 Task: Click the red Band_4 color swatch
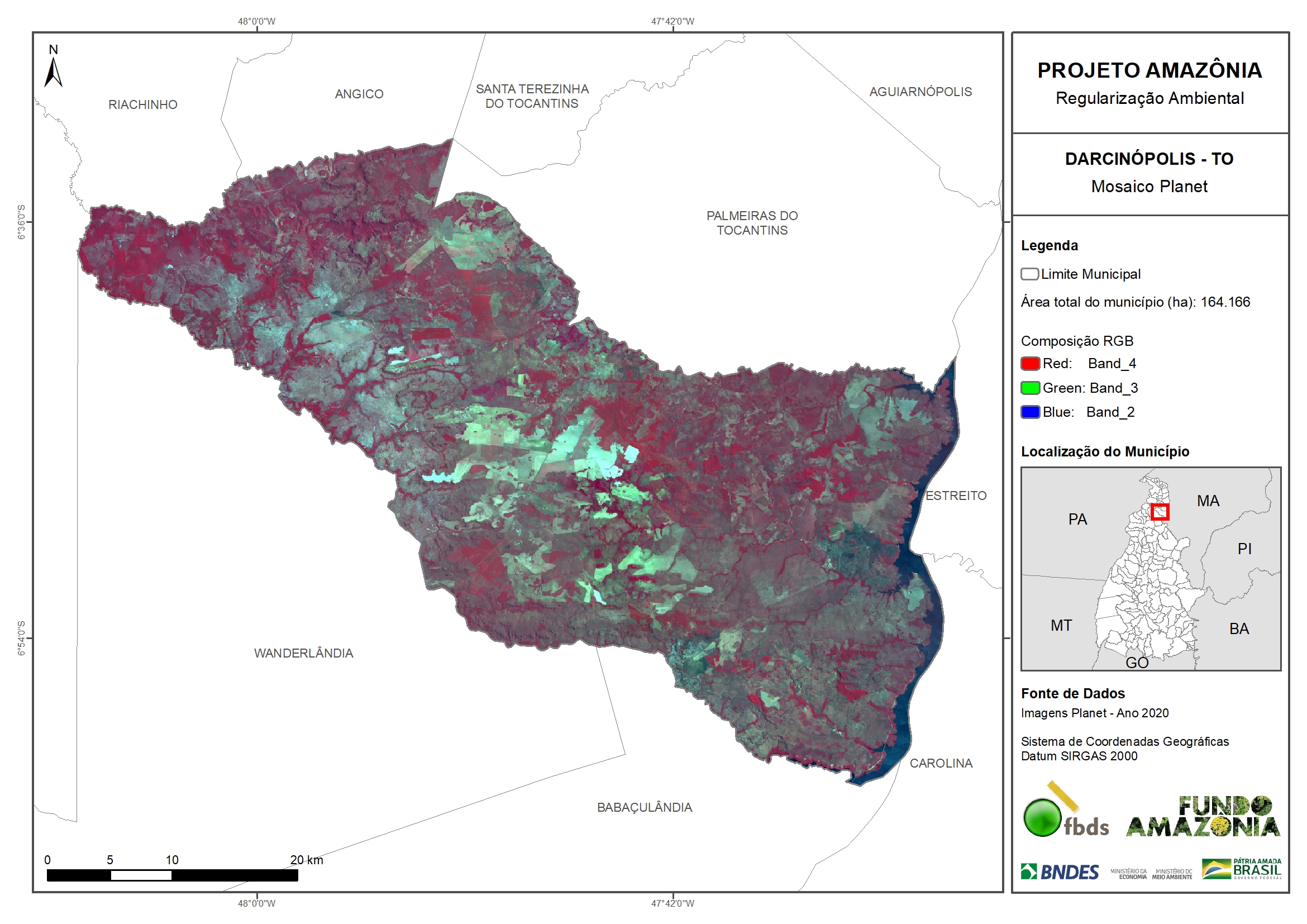(1030, 363)
